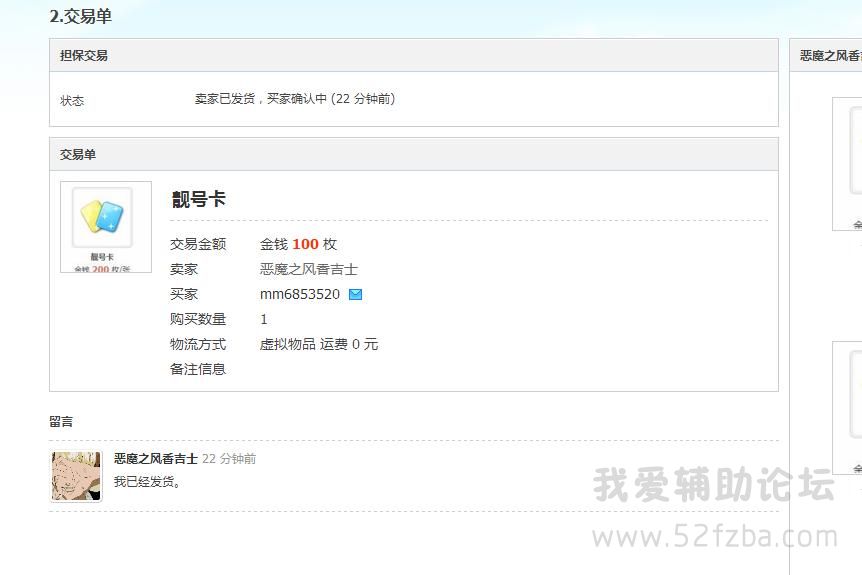Viewport: 862px width, 575px height.
Task: Open commenter name 恶魔之风香吉士 above message
Action: 156,458
